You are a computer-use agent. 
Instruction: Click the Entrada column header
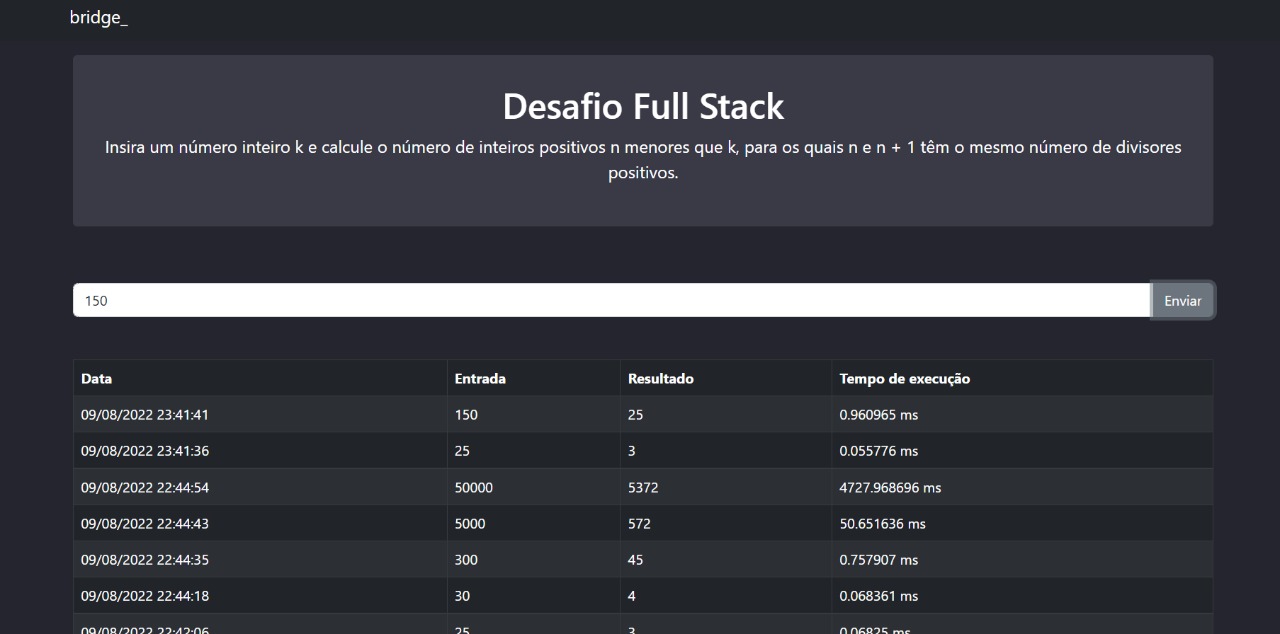tap(480, 378)
